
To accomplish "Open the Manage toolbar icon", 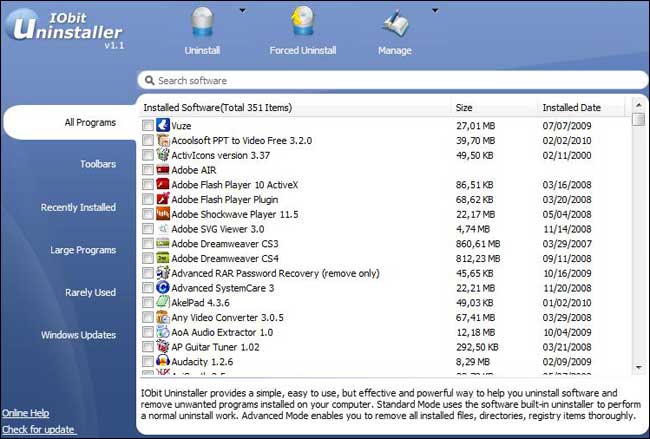I will point(394,24).
